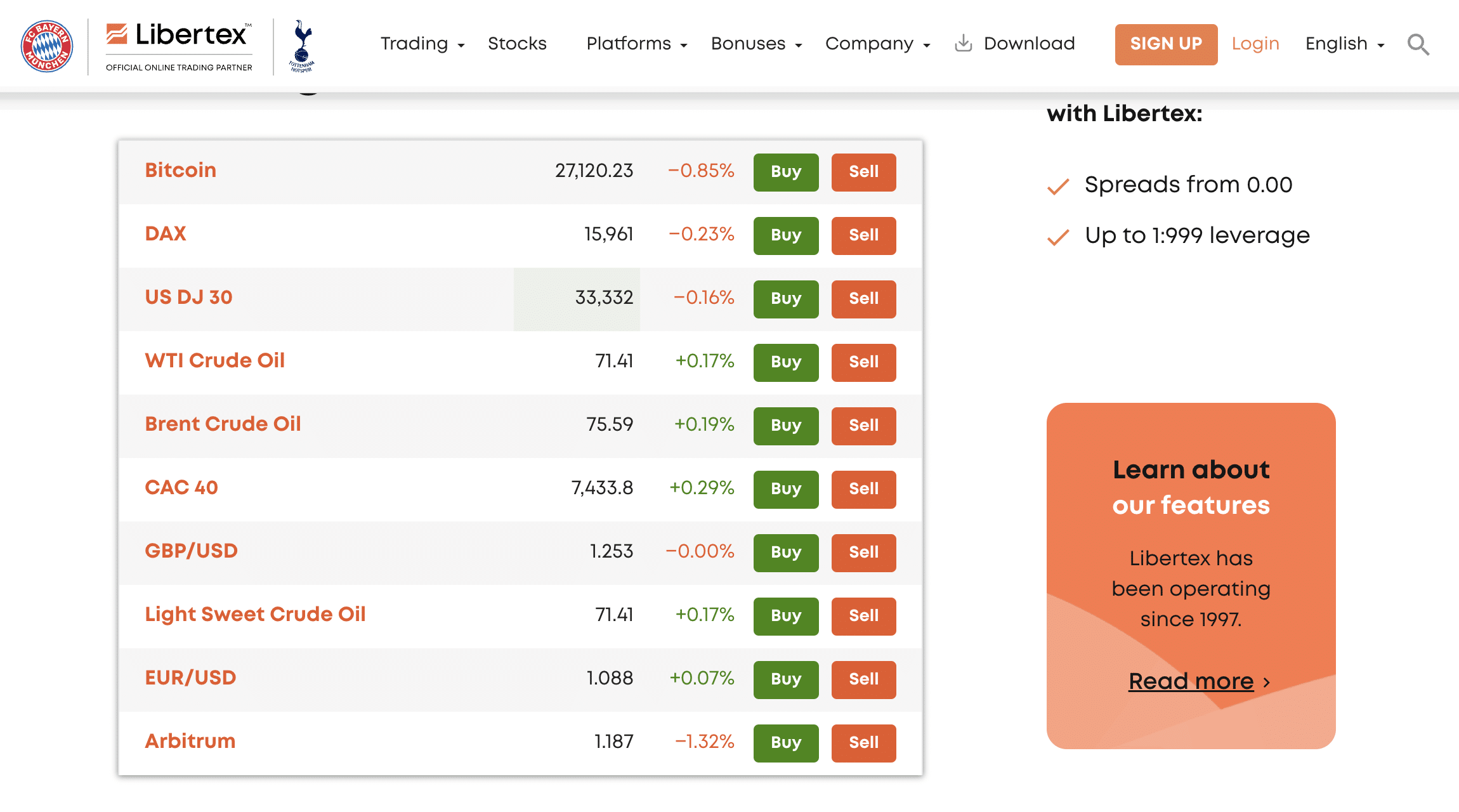Screen dimensions: 1459x812
Task: Open the CAC 40 link
Action: tap(181, 487)
